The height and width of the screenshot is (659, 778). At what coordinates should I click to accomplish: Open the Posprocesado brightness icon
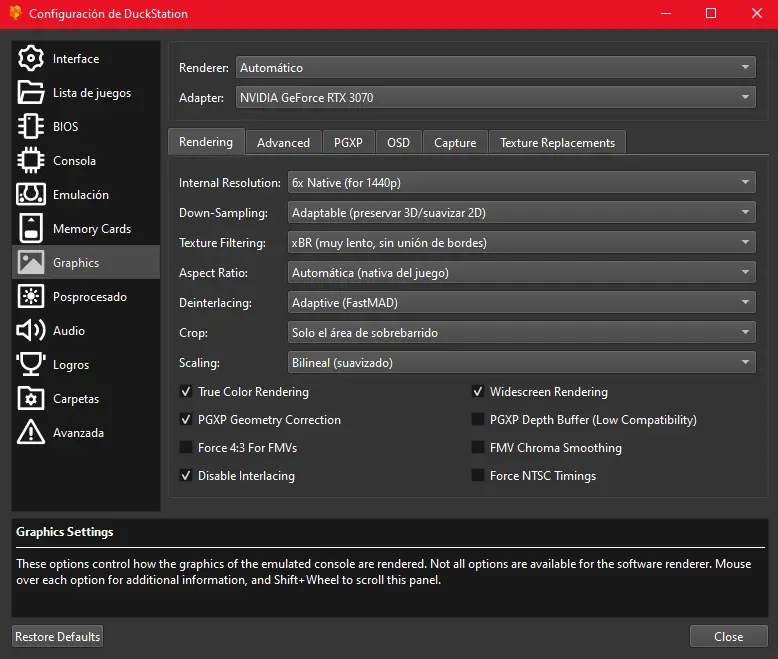tap(31, 296)
